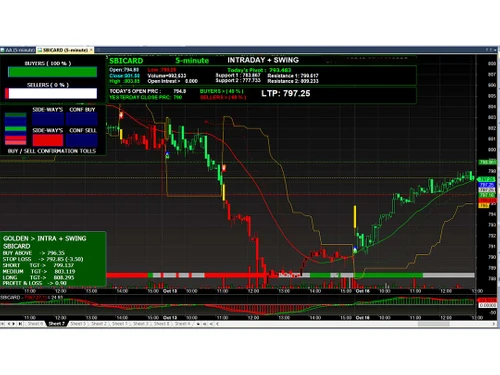Select the Sheet 7 tab
This screenshot has width=500, height=375.
point(56,324)
